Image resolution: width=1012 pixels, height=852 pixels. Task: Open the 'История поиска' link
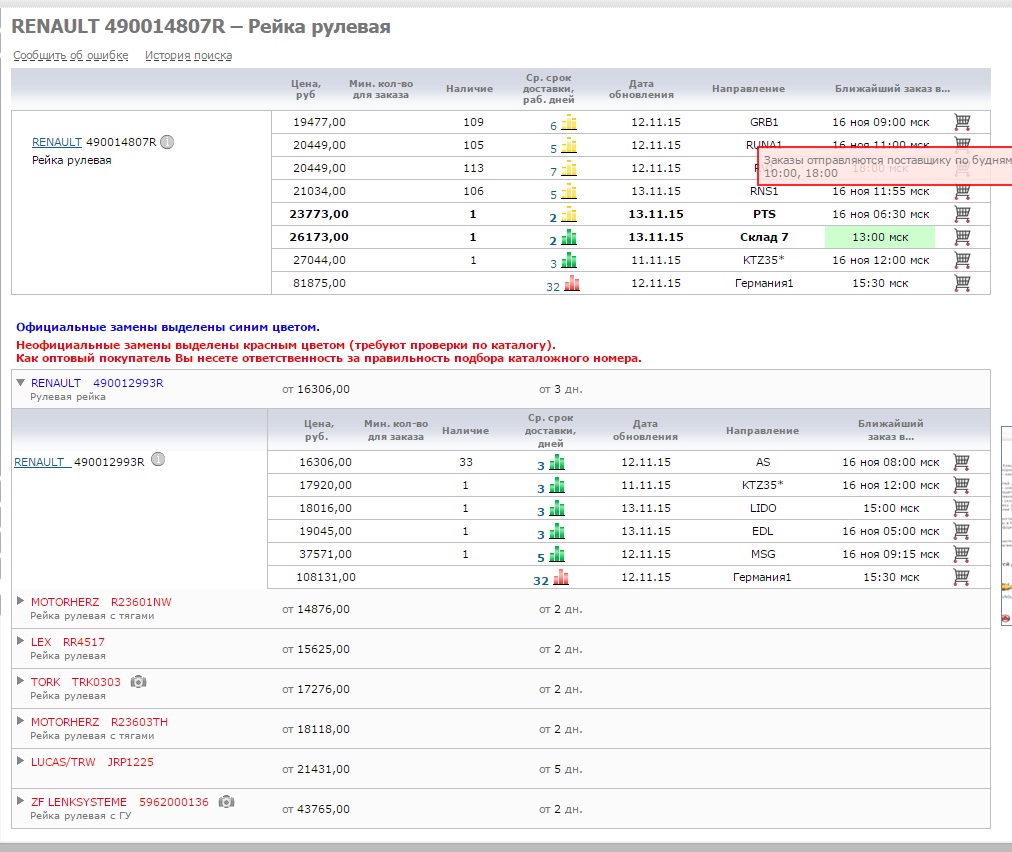(188, 56)
